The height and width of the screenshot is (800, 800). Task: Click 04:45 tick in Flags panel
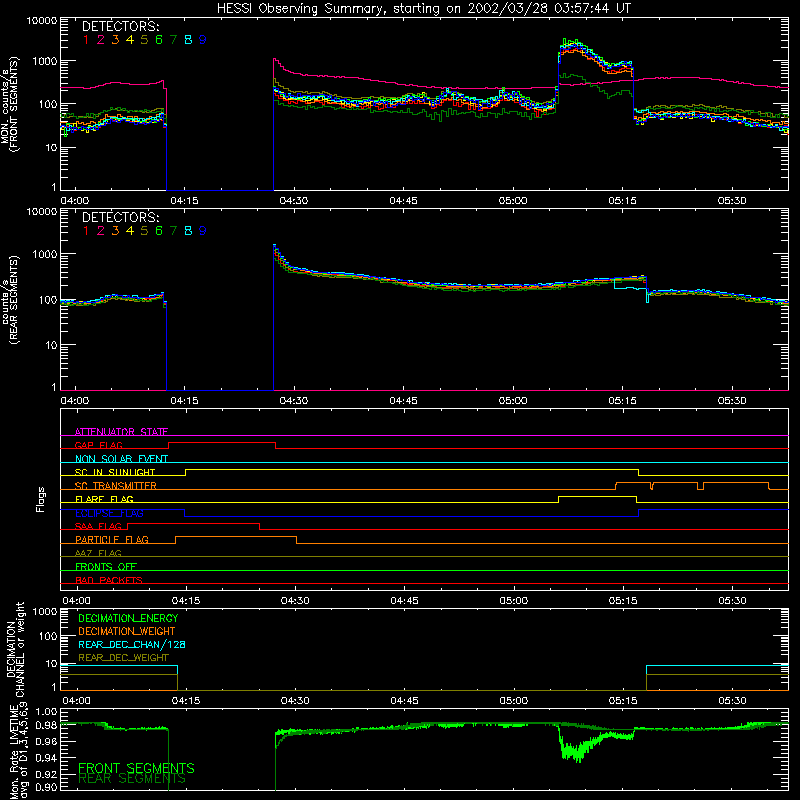pos(404,601)
